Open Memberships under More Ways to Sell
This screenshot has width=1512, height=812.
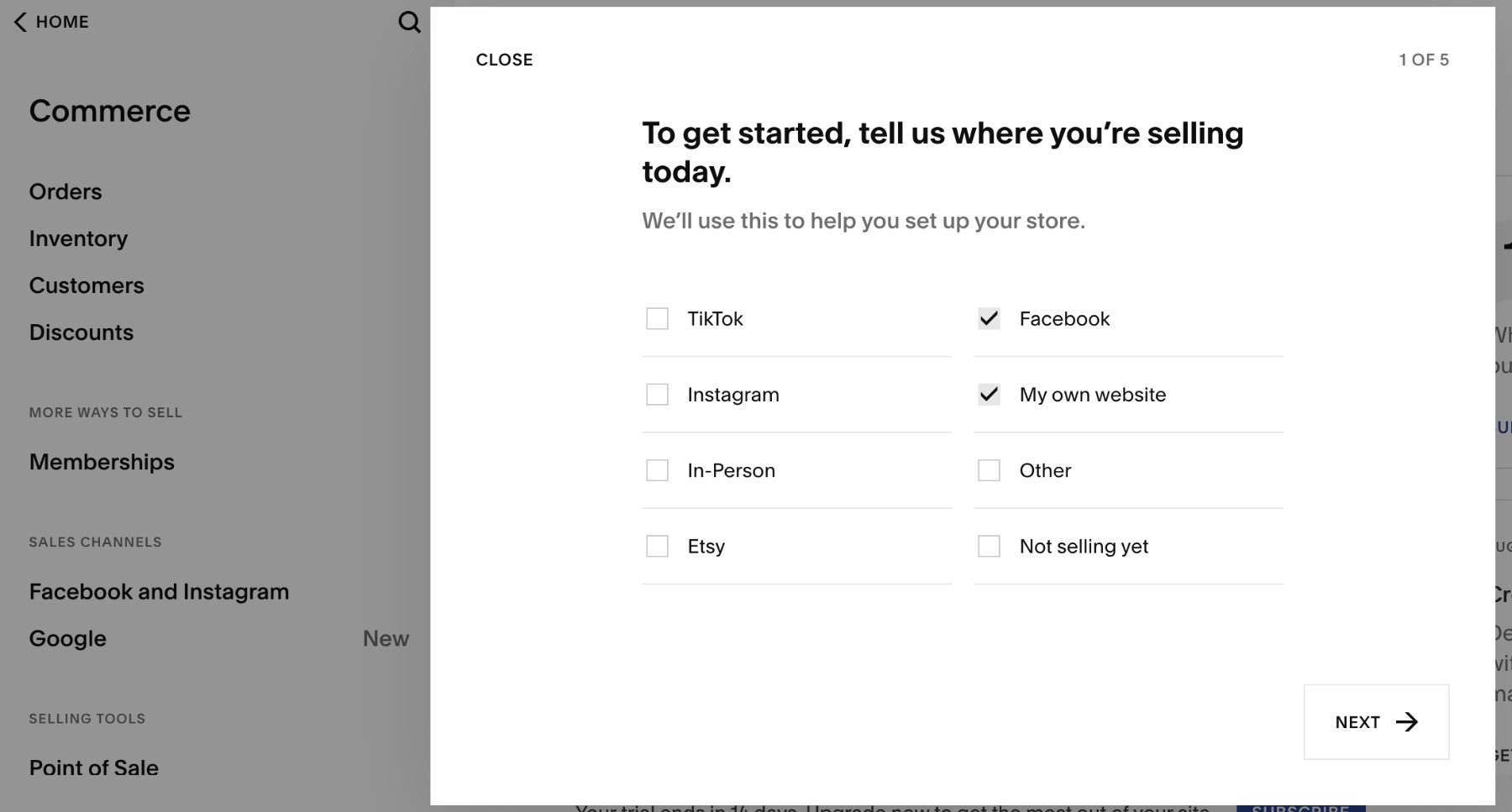coord(101,462)
